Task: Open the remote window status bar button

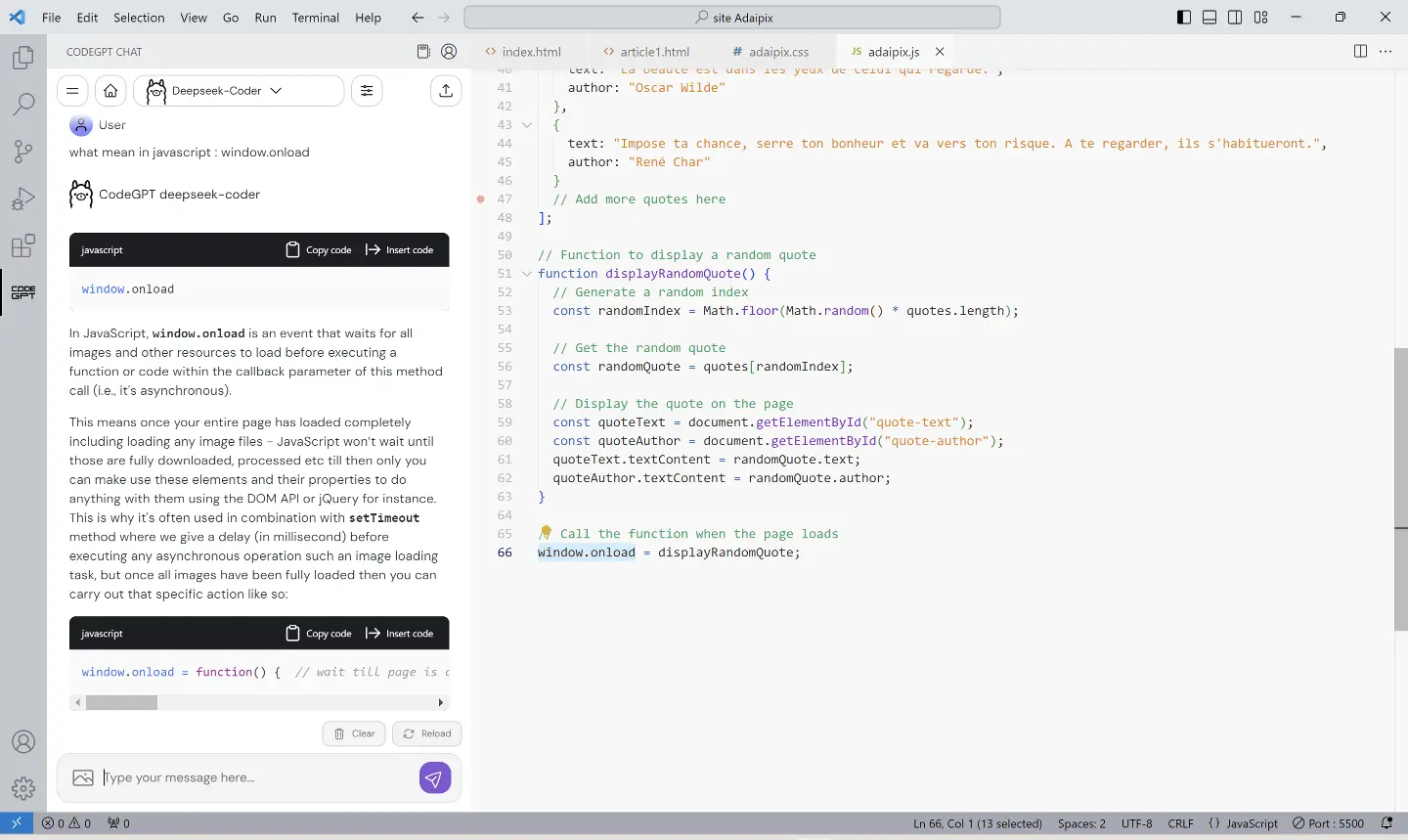Action: click(17, 823)
